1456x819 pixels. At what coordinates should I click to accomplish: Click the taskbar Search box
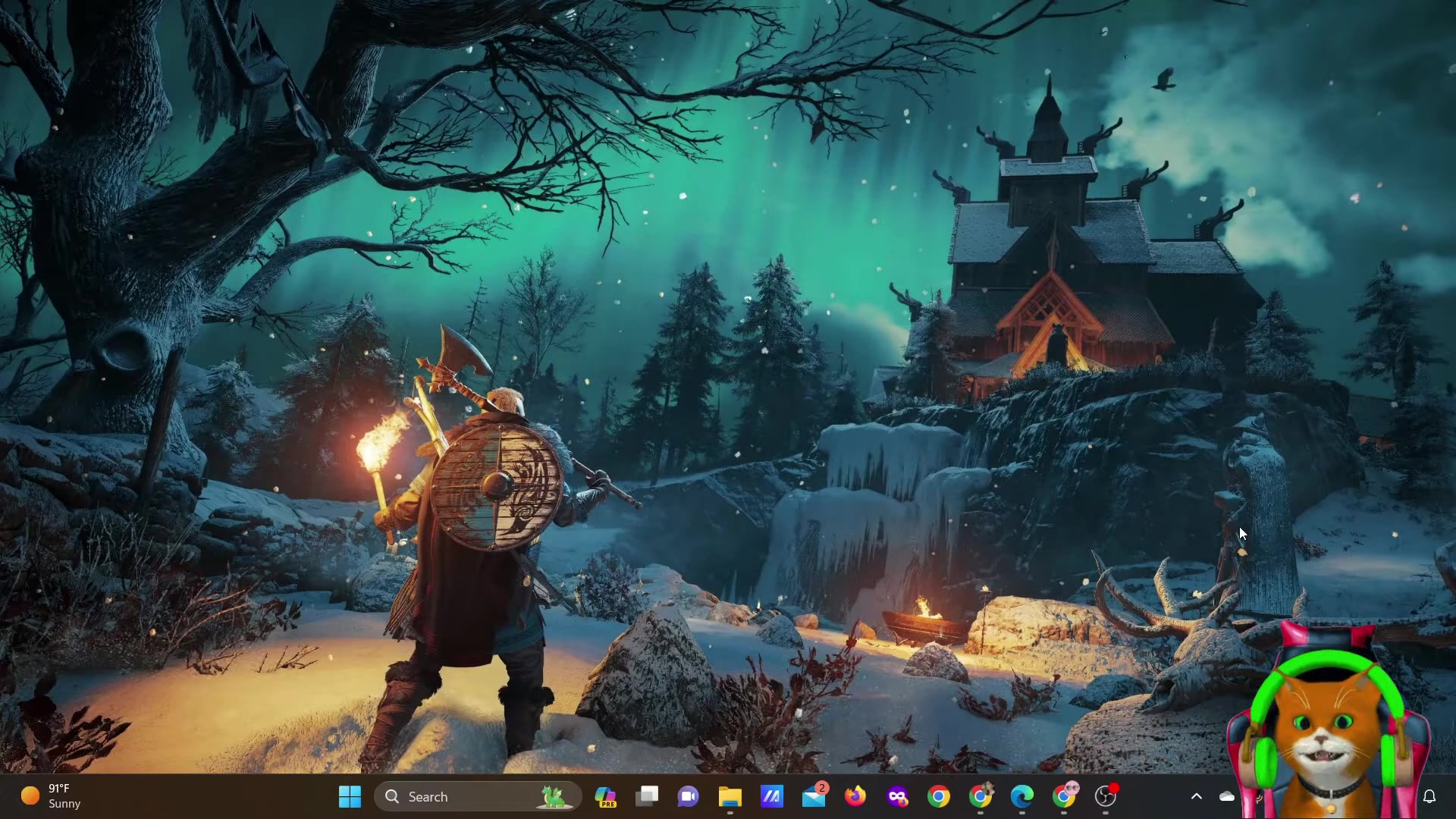click(478, 796)
